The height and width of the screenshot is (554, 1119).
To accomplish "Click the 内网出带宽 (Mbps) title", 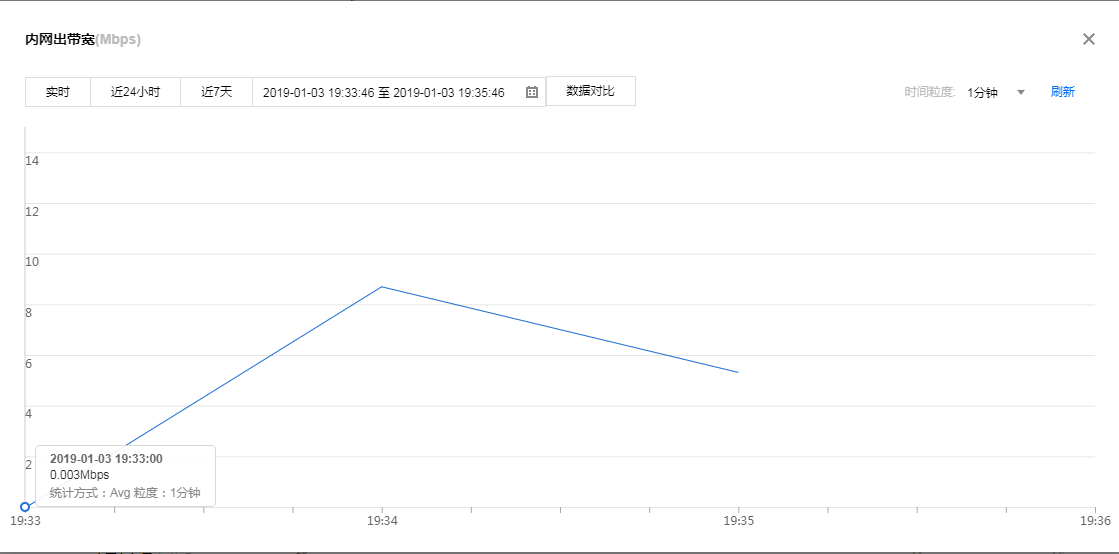I will (83, 40).
